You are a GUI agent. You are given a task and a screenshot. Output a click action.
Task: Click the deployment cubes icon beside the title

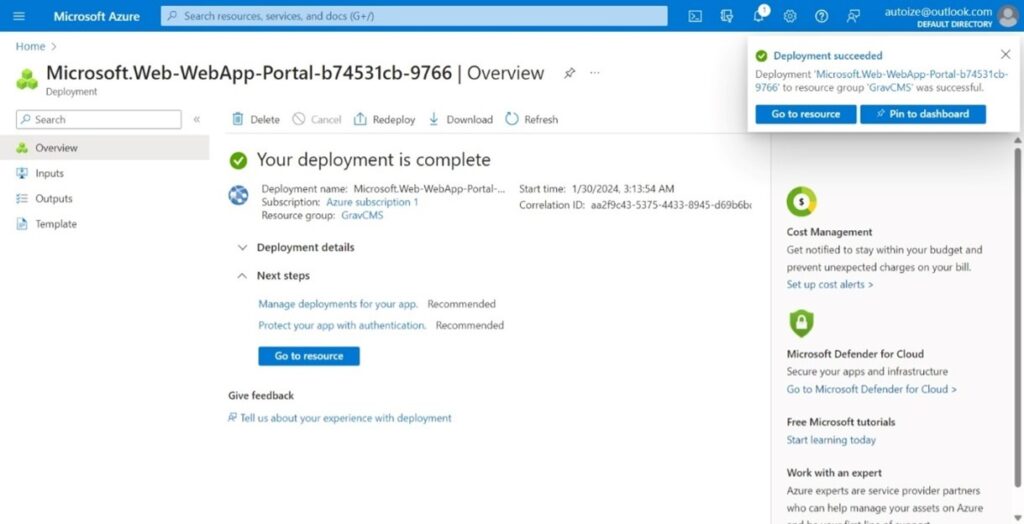[27, 79]
